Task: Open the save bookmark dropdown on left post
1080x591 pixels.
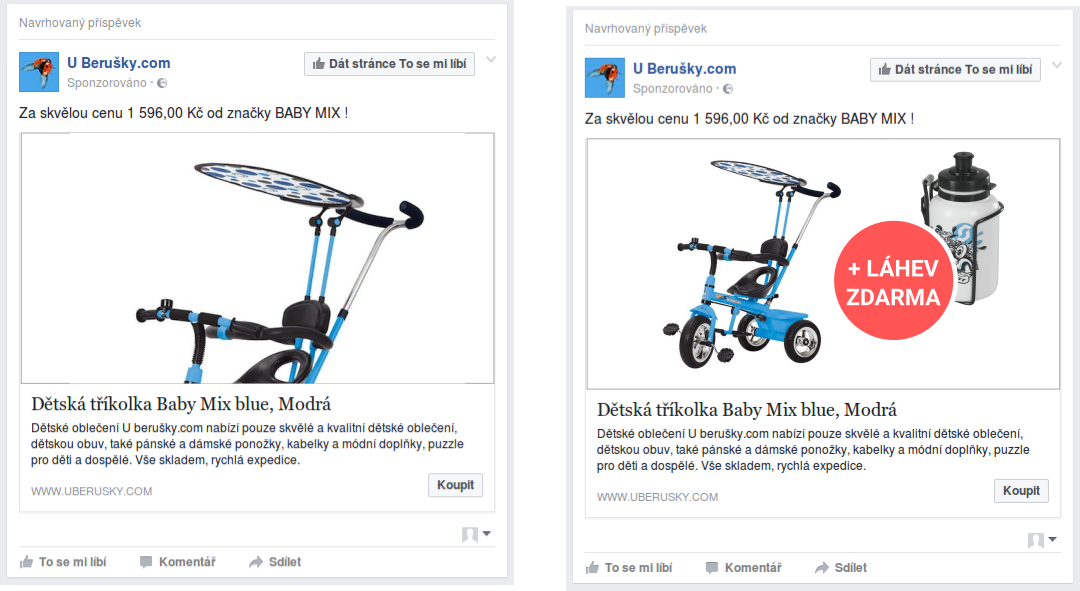Action: point(477,535)
